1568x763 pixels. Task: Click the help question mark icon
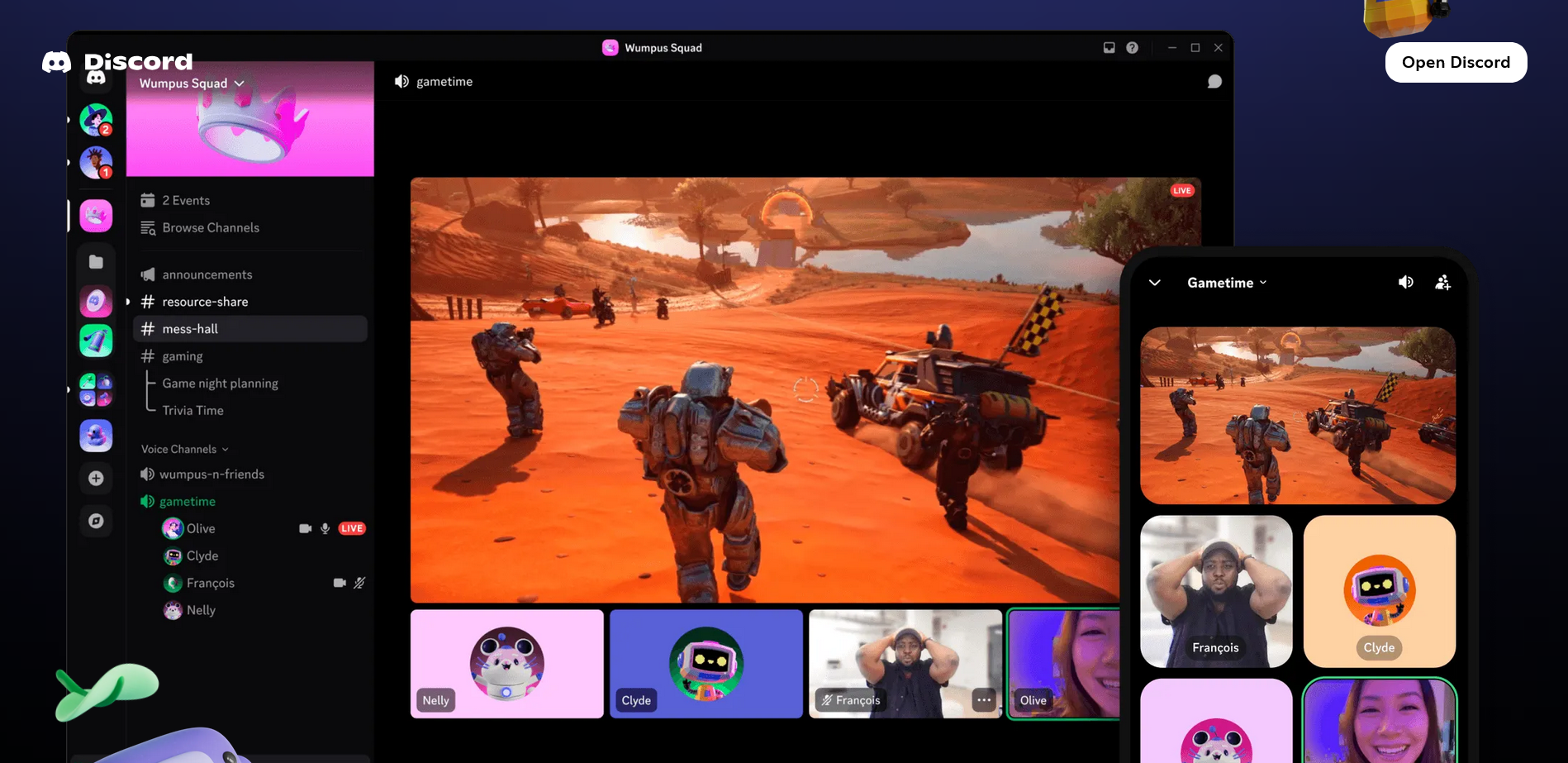[x=1132, y=48]
